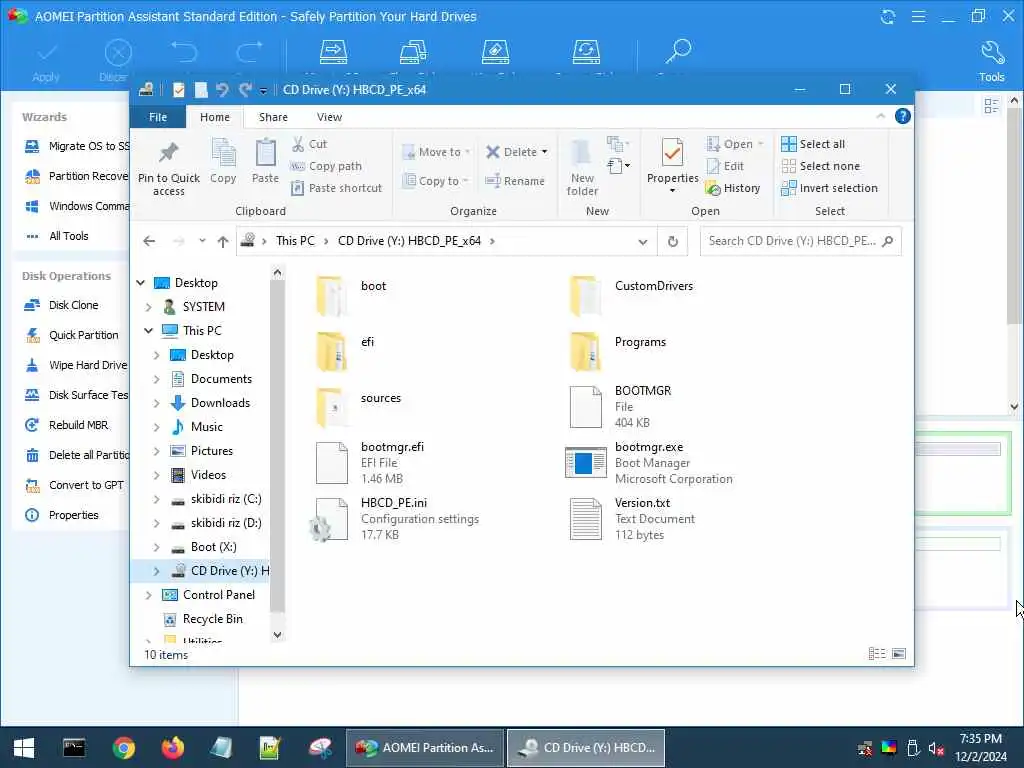Click Disk Clone in AOMEI sidebar
Viewport: 1024px width, 768px height.
pos(73,305)
